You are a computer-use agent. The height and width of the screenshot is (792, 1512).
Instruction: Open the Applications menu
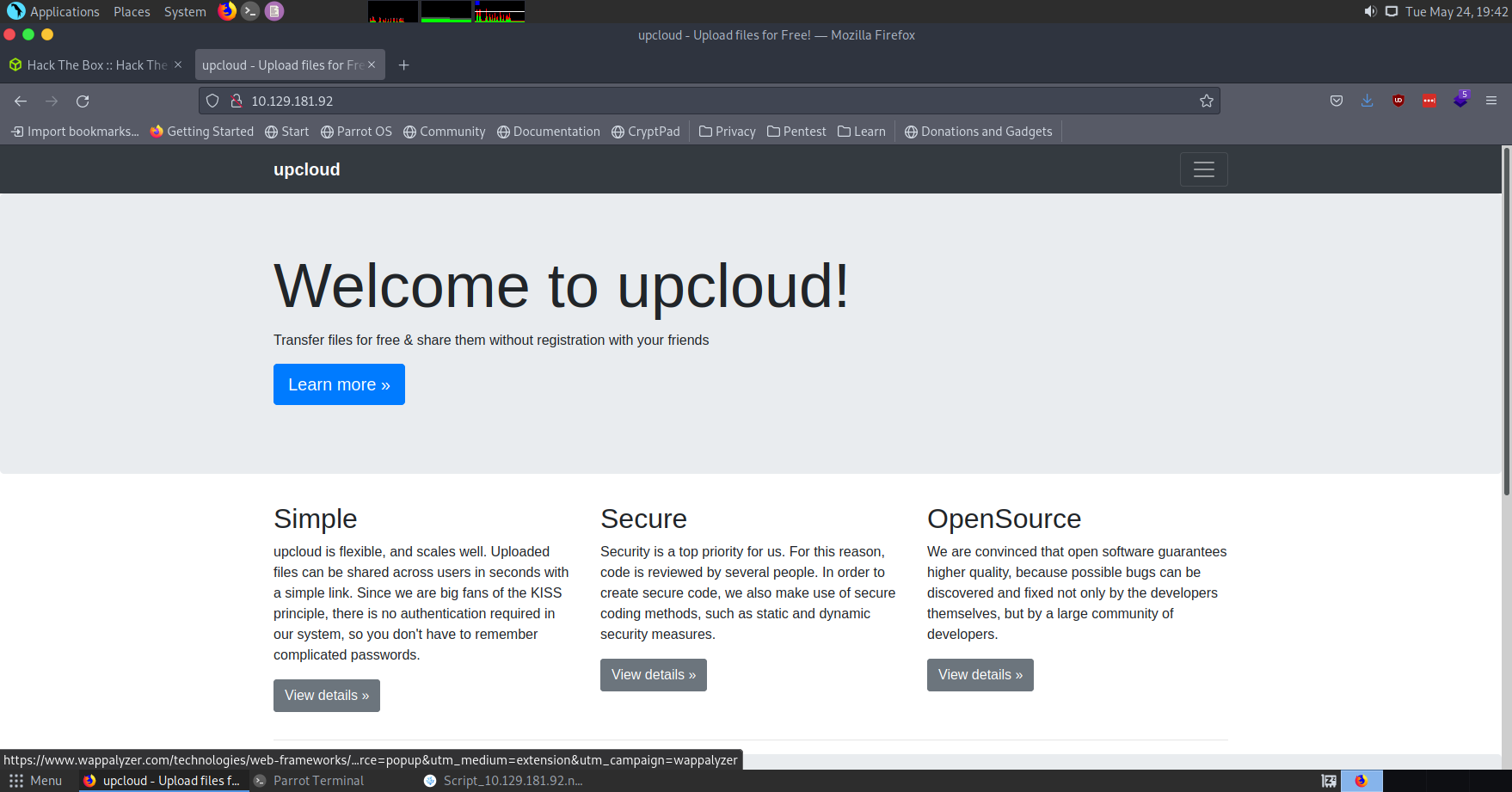click(x=54, y=12)
